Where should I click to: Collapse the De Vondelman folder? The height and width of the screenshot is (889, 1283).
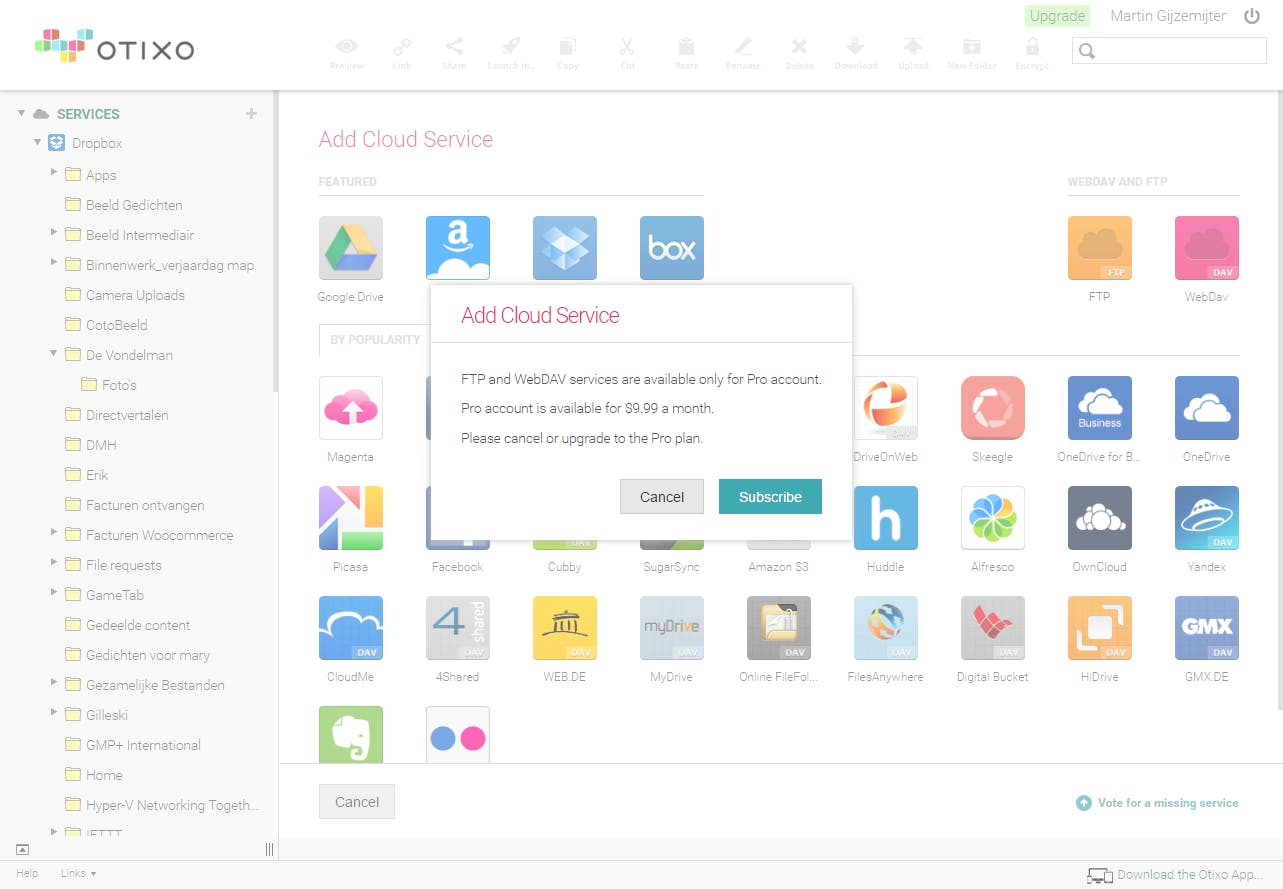(54, 353)
